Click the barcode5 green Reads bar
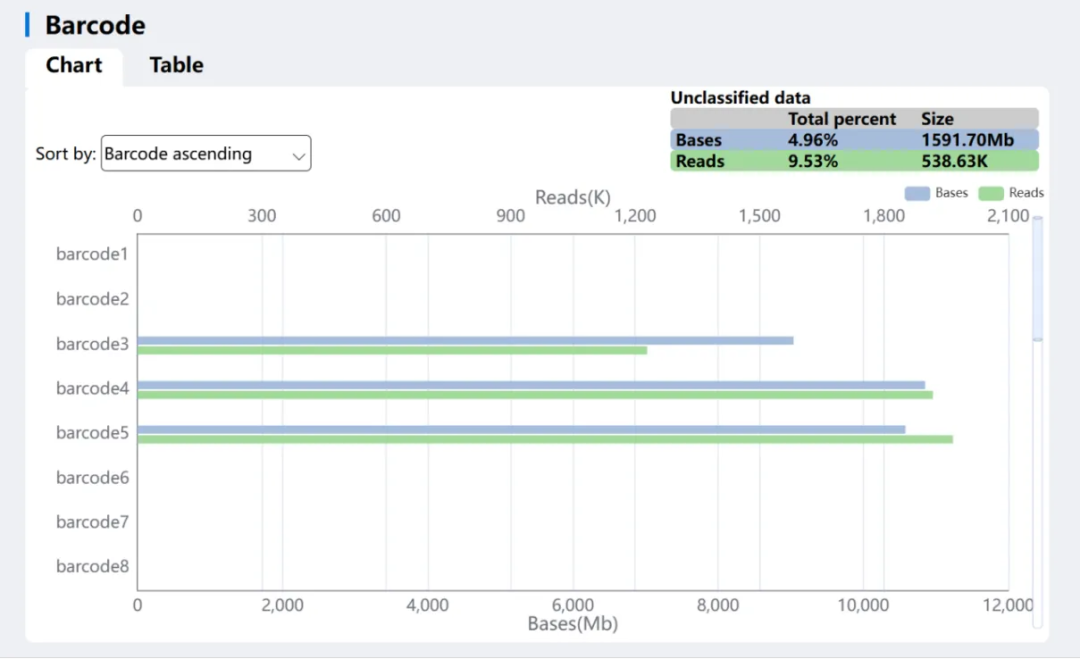 [546, 439]
